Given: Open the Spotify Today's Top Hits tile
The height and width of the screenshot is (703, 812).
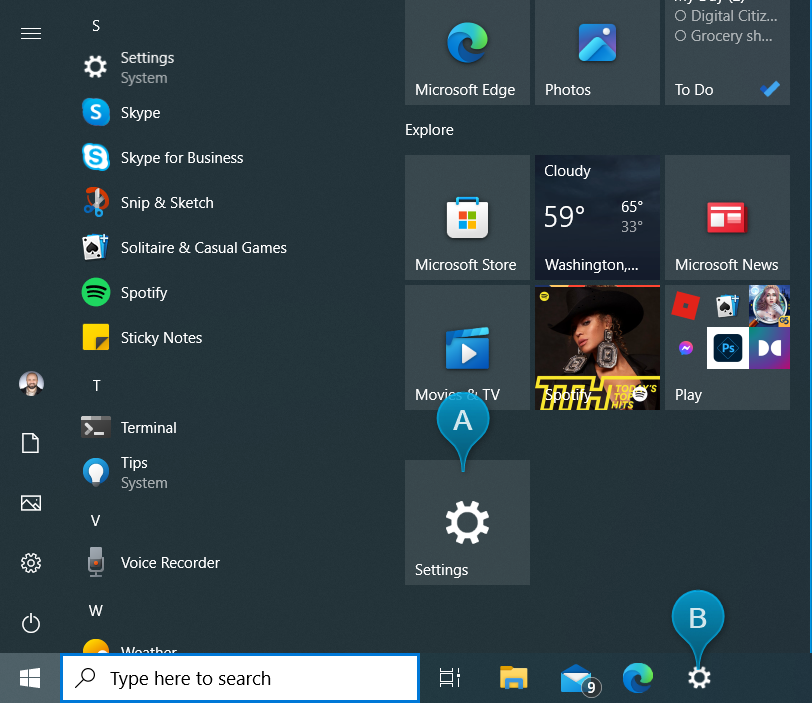Looking at the screenshot, I should [x=597, y=347].
